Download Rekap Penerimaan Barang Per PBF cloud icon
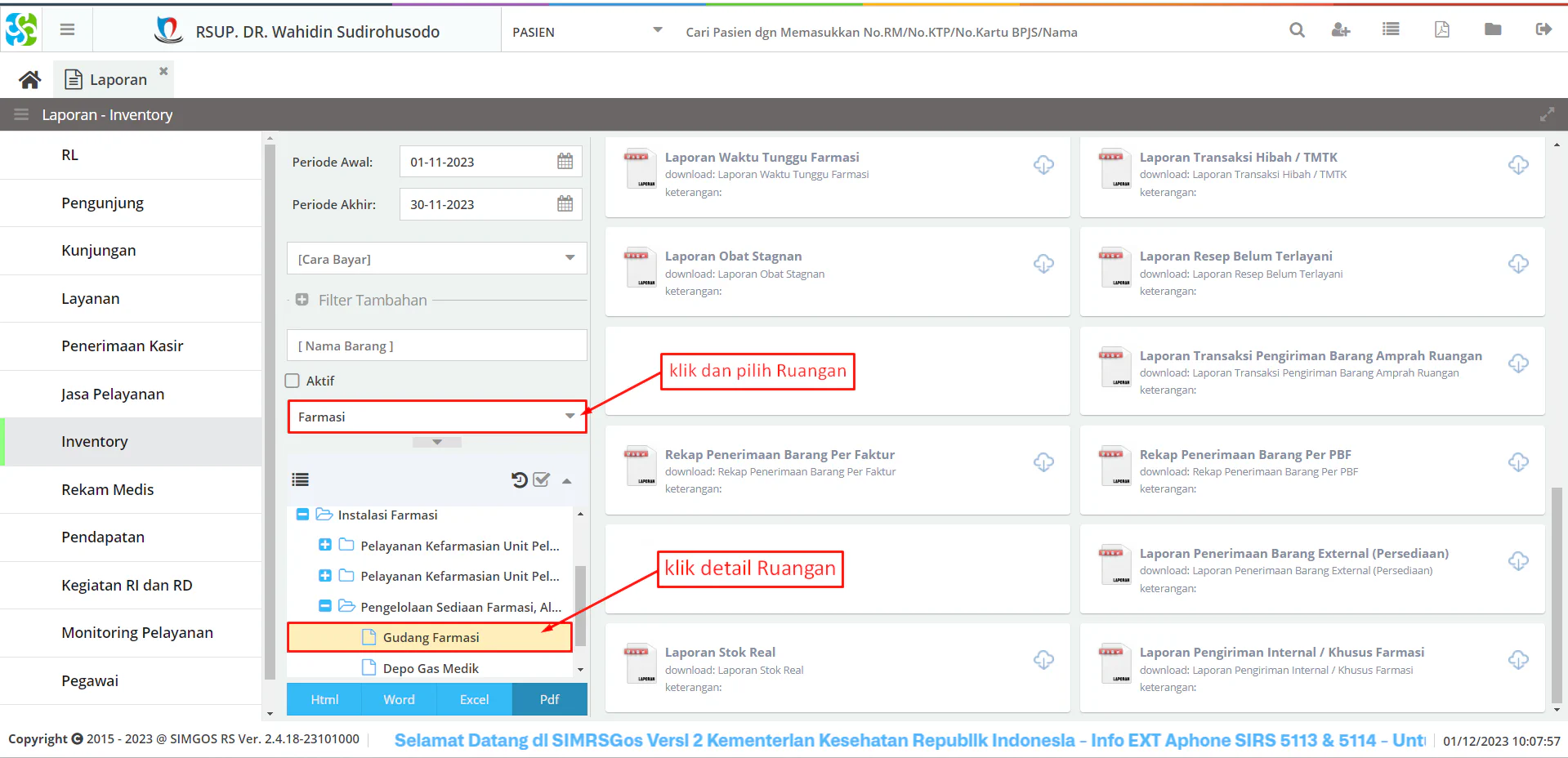The image size is (1568, 758). coord(1518,462)
